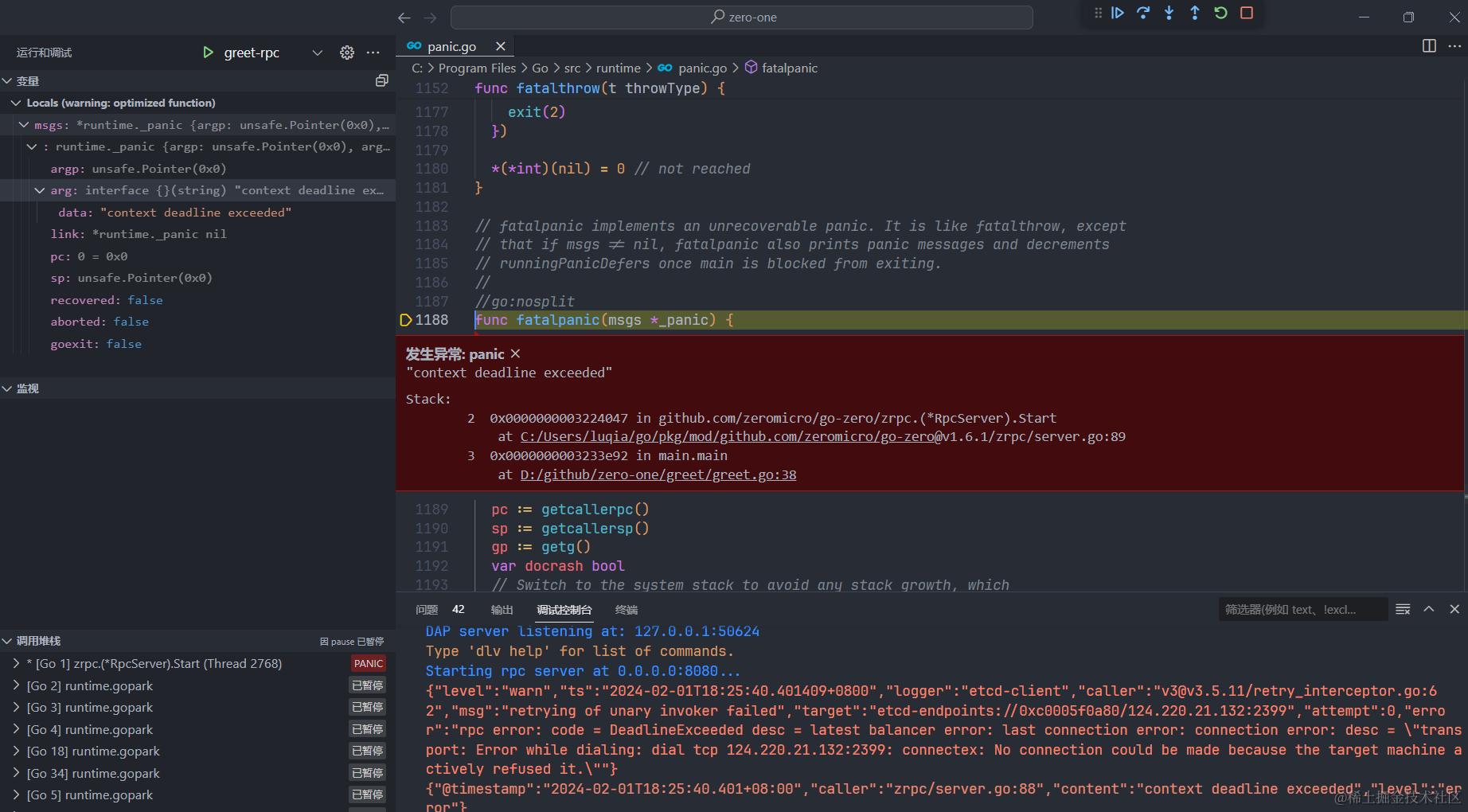Click the PANIC badge on Go 1
Image resolution: width=1468 pixels, height=812 pixels.
point(369,663)
